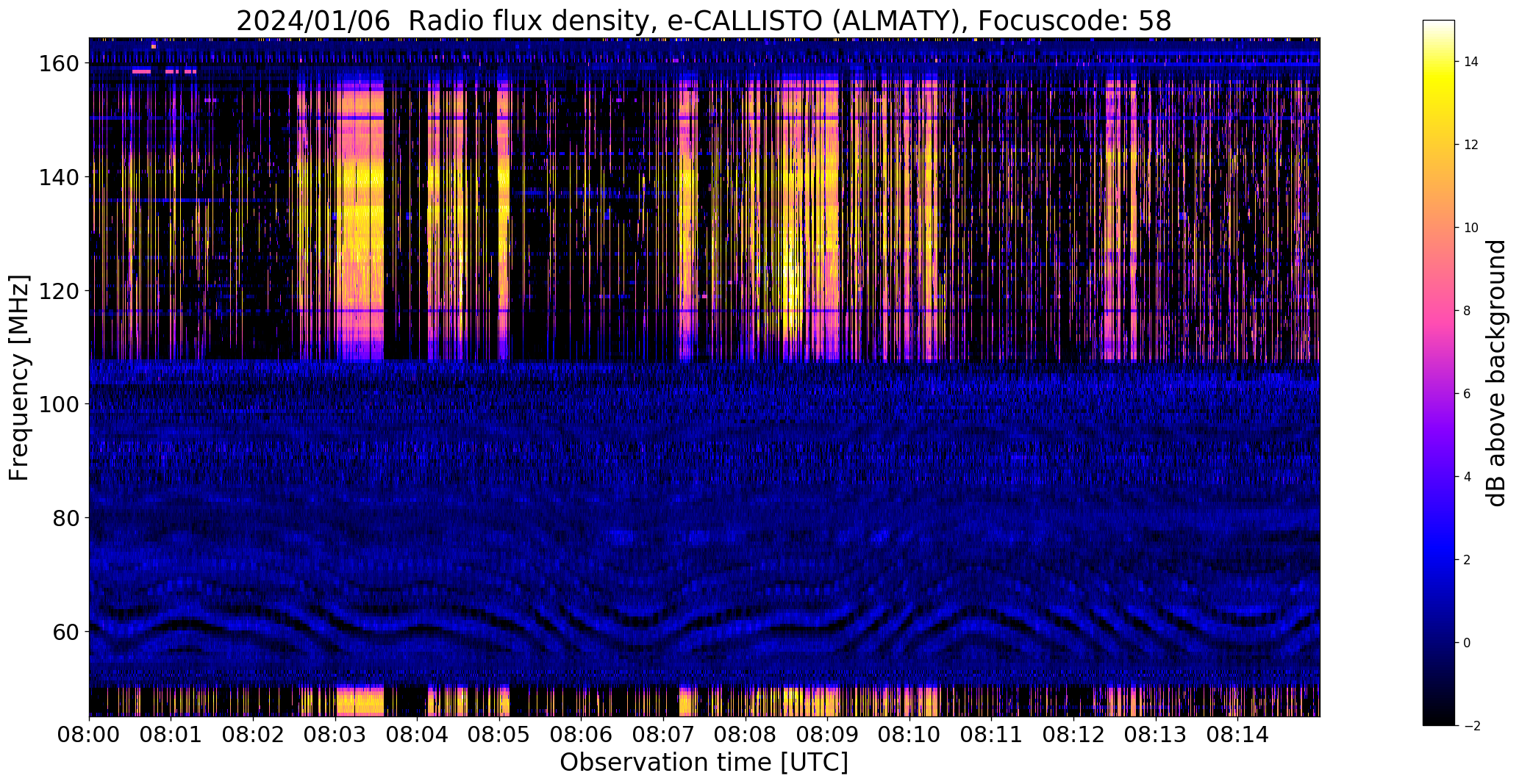Click the 'Observation time [UTC]' axis label
Image resolution: width=1519 pixels, height=784 pixels.
point(704,763)
